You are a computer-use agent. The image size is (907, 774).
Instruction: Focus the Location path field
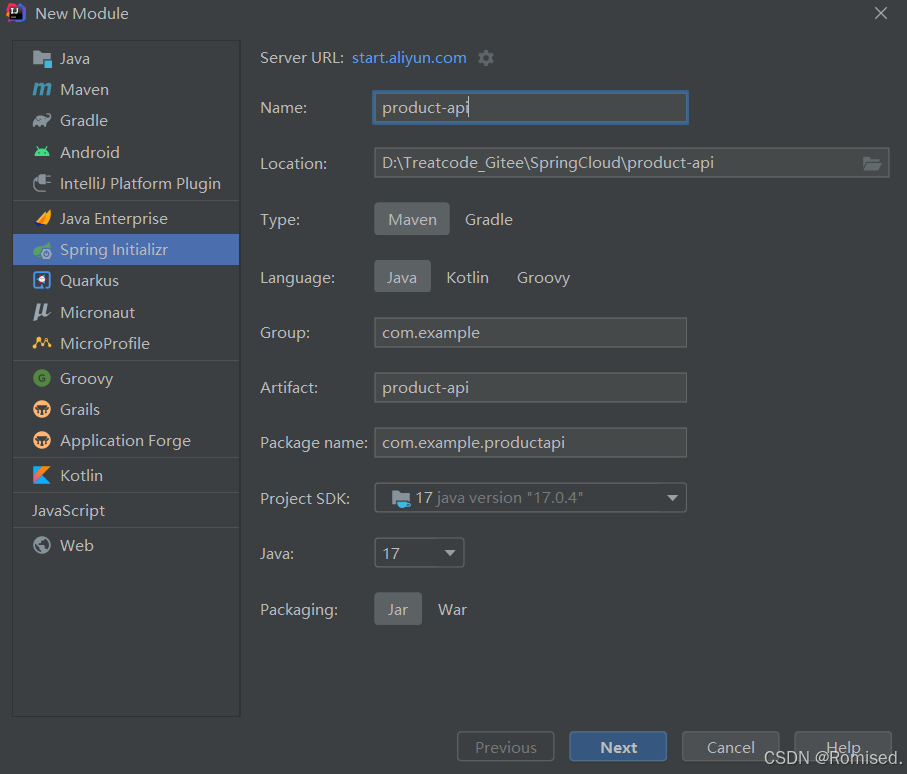click(x=631, y=163)
